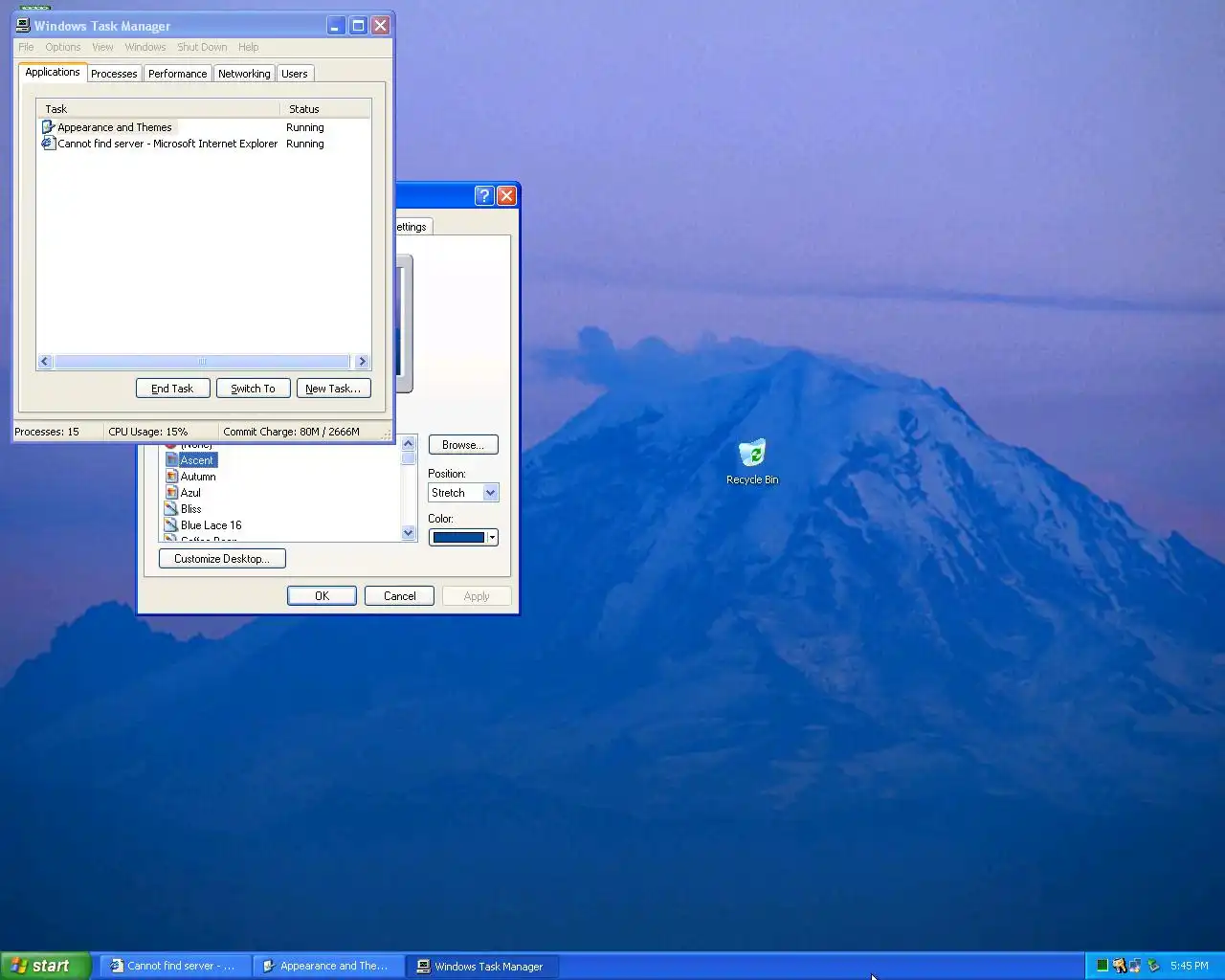Viewport: 1225px width, 980px height.
Task: Switch to Cannot find server taskbar button
Action: (175, 966)
